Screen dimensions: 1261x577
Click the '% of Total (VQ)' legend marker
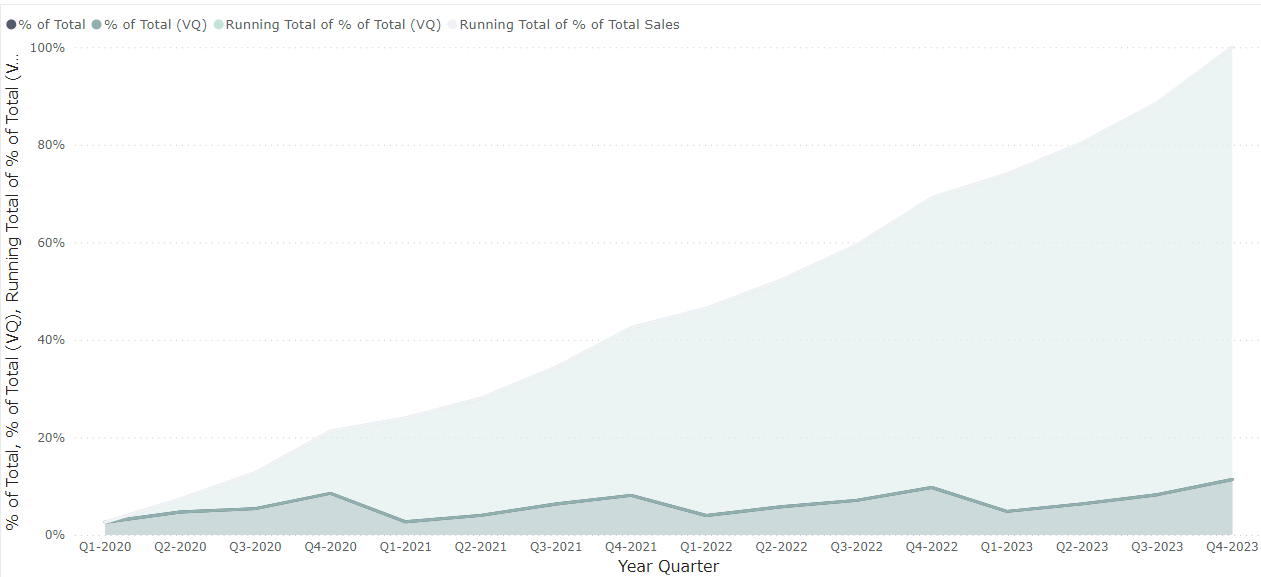point(97,25)
